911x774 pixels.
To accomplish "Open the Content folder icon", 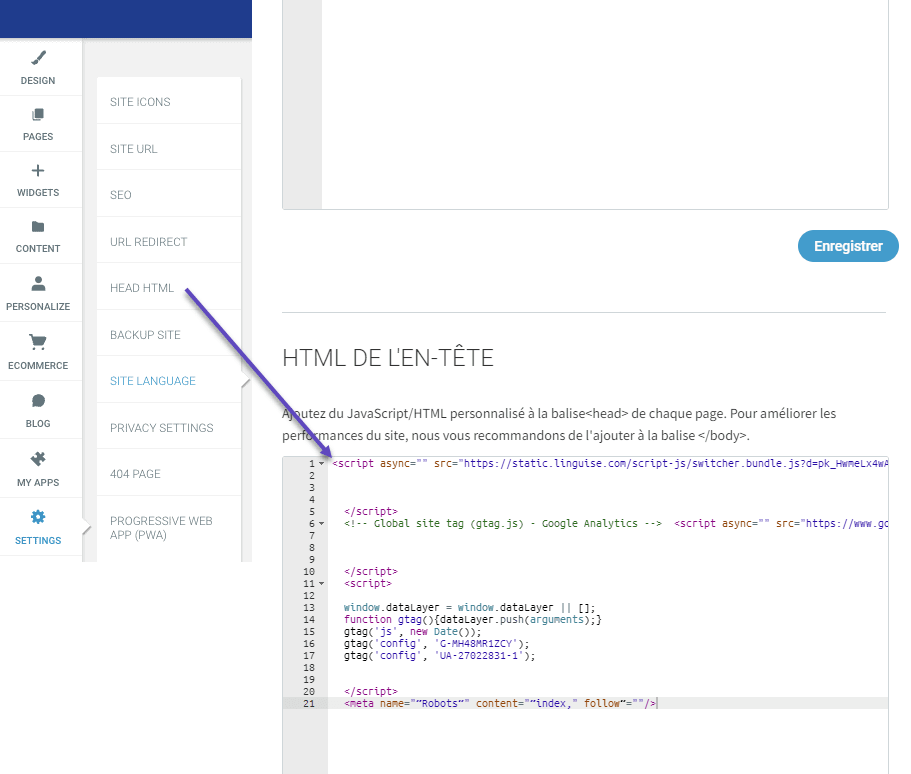I will (38, 227).
